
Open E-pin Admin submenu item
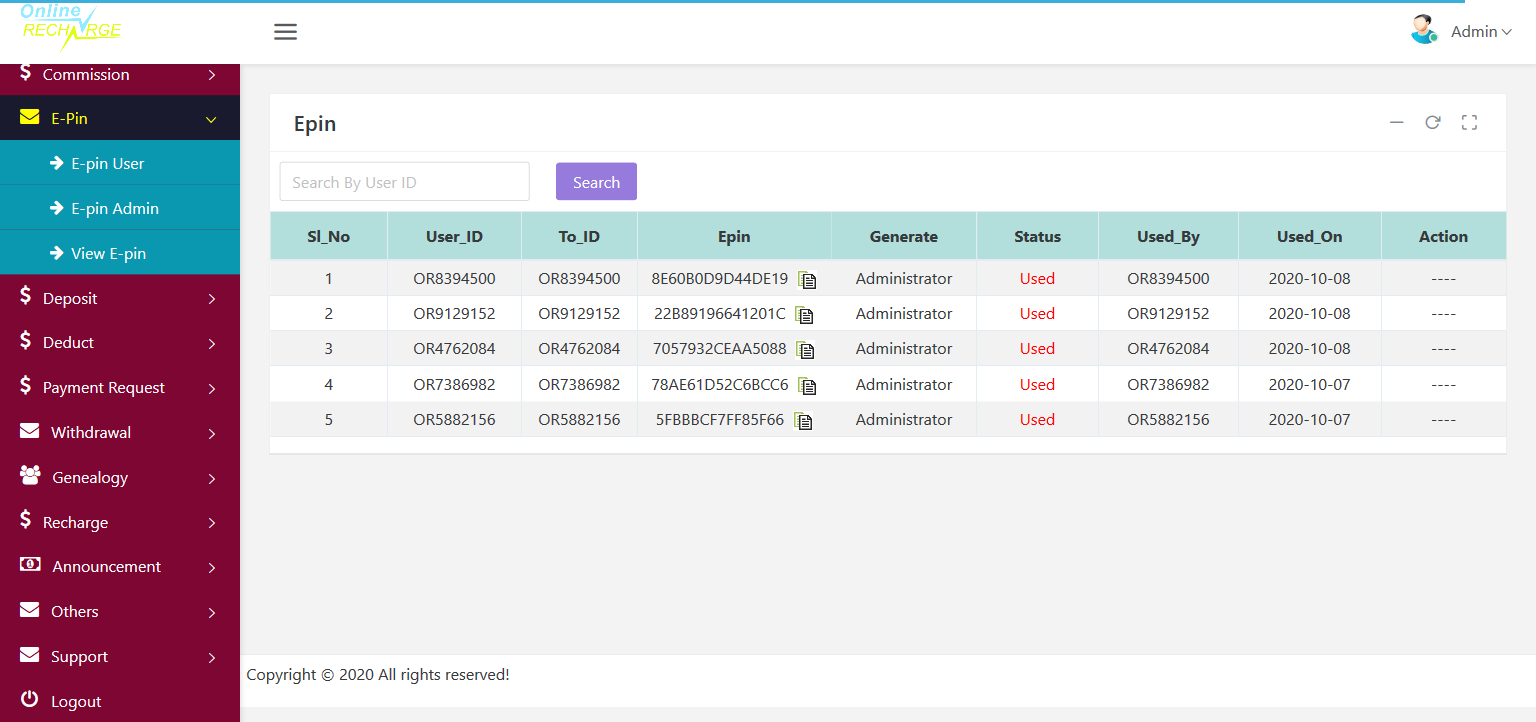pos(120,208)
